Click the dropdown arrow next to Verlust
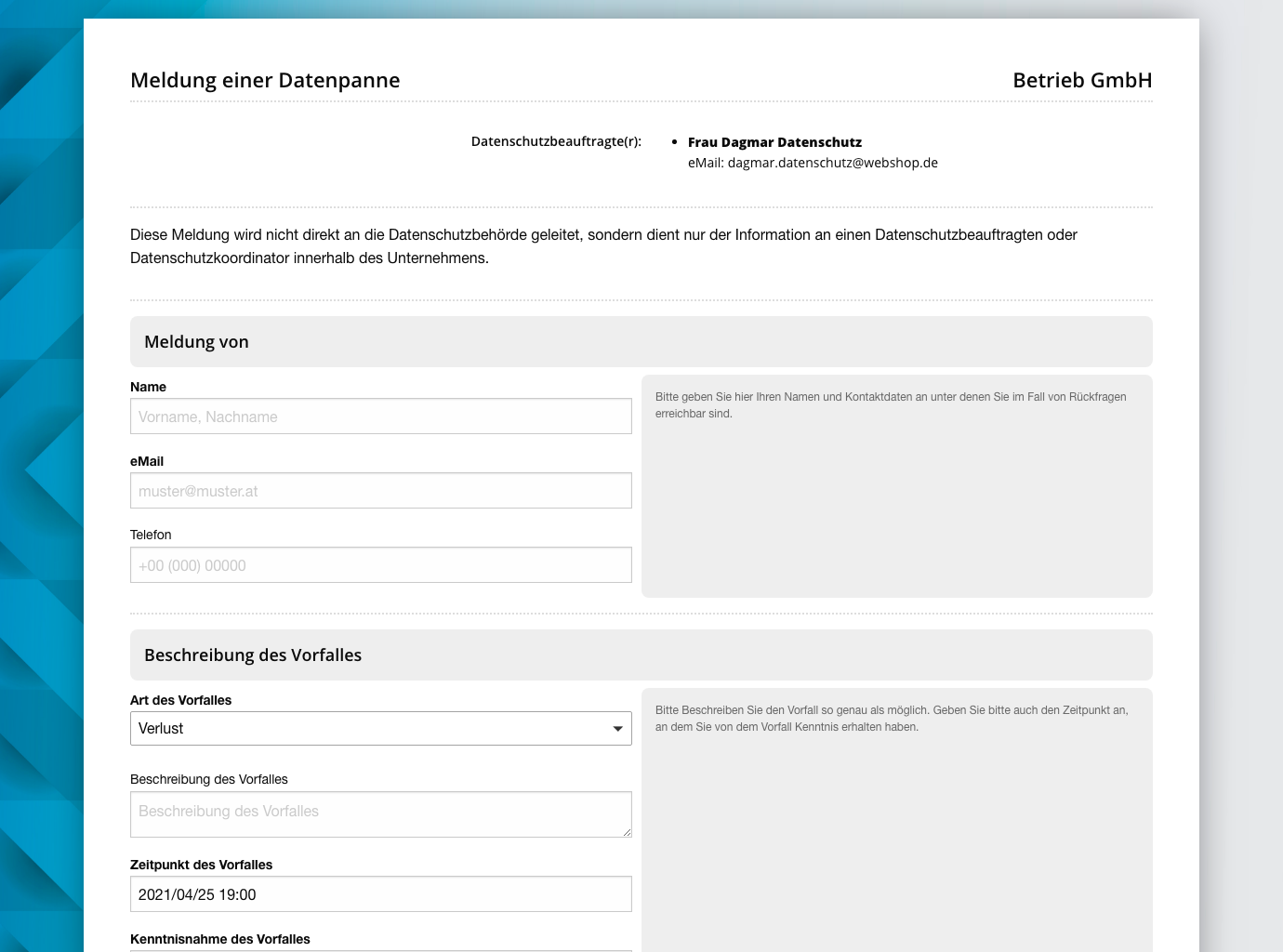This screenshot has width=1283, height=952. pos(616,728)
